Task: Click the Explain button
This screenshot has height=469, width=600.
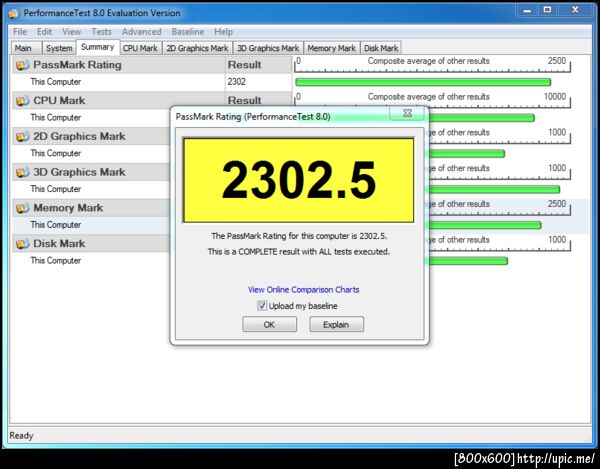Action: [336, 324]
